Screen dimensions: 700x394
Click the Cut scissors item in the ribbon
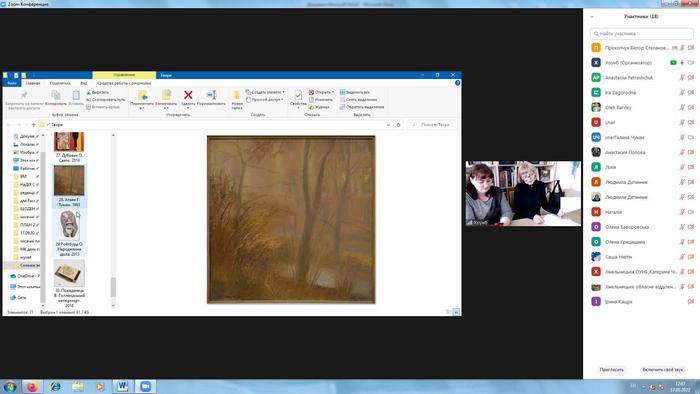click(x=97, y=92)
